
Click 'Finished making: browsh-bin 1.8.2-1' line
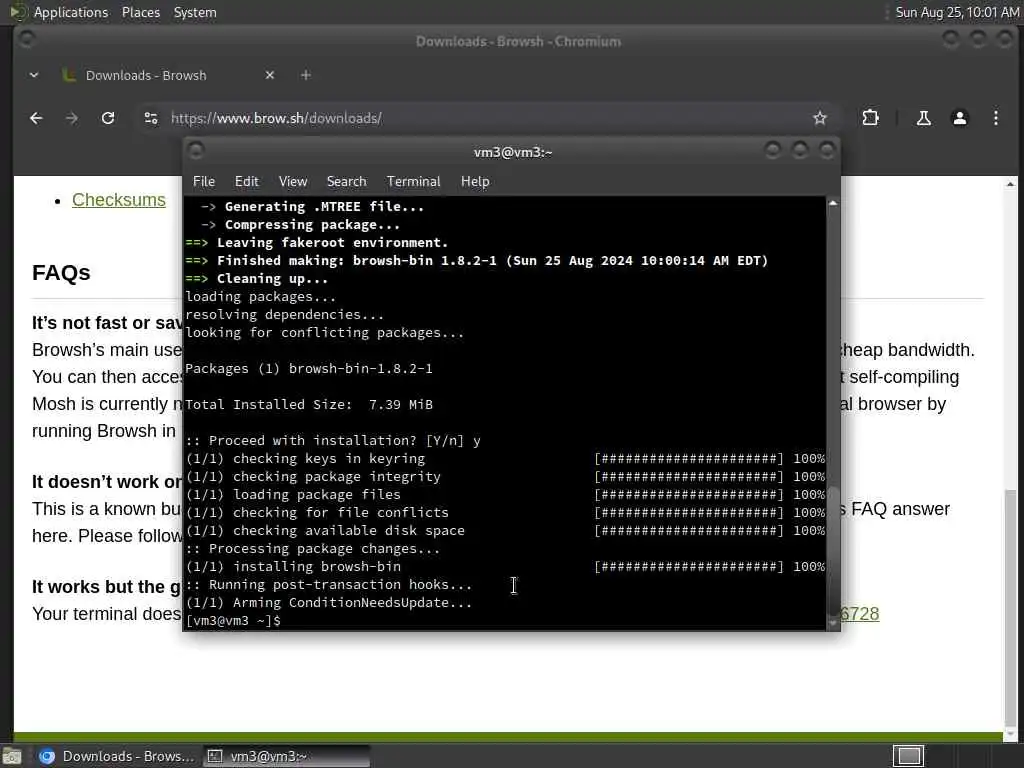click(477, 261)
